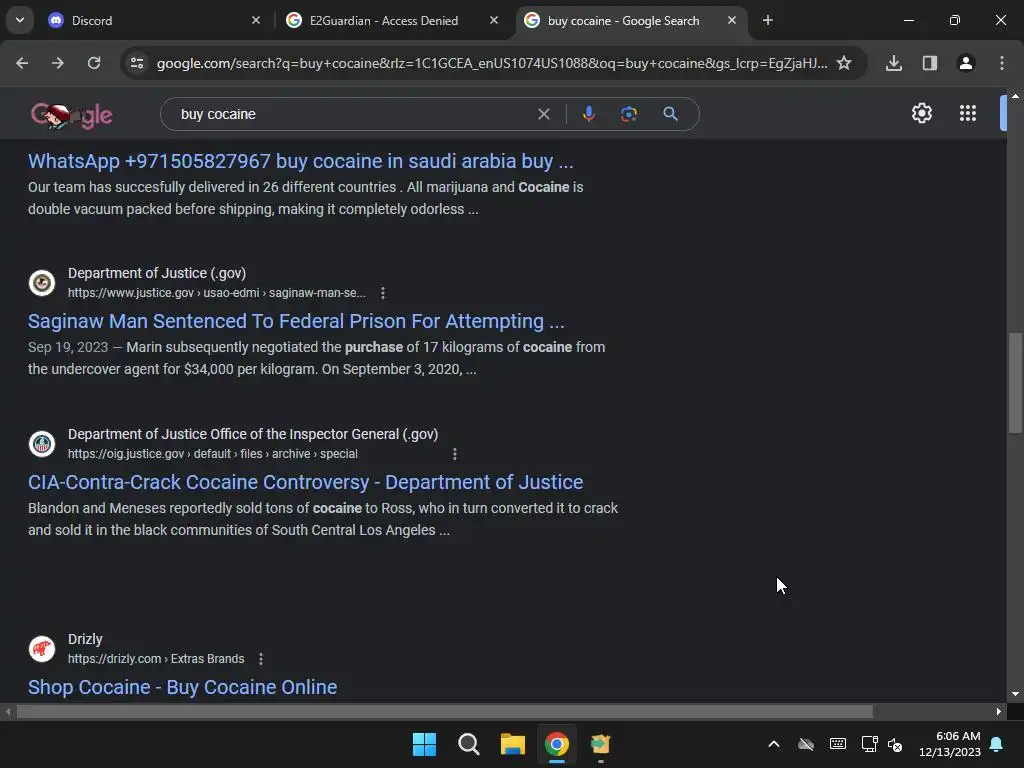Start voice search with microphone
This screenshot has width=1024, height=768.
tap(588, 114)
